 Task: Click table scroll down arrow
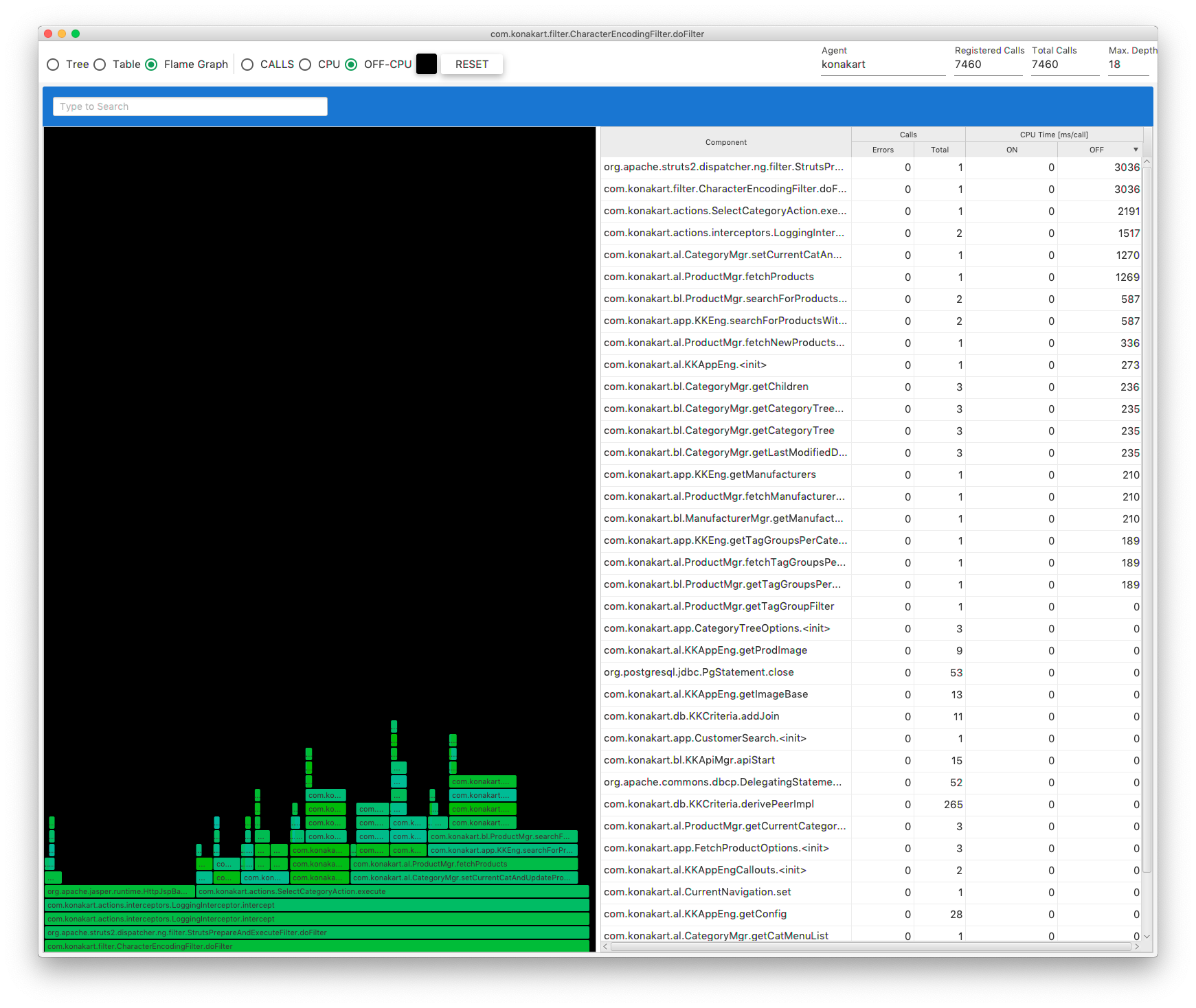(1147, 936)
